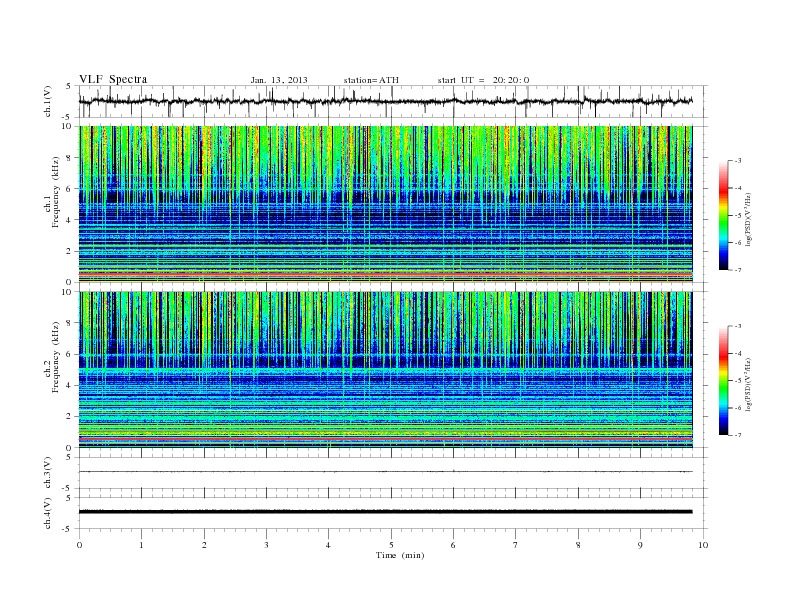
Task: Click the '10' minute tick on time axis
Action: pyautogui.click(x=703, y=545)
